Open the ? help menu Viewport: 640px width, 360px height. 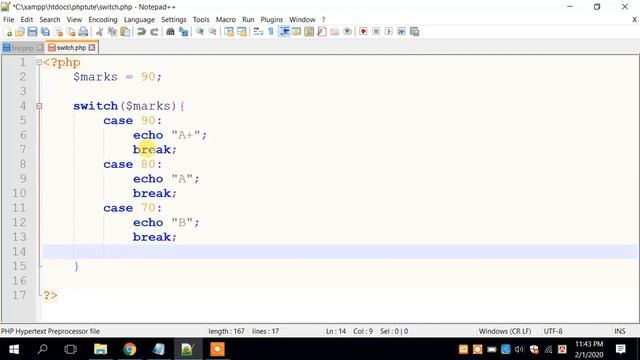(x=323, y=20)
